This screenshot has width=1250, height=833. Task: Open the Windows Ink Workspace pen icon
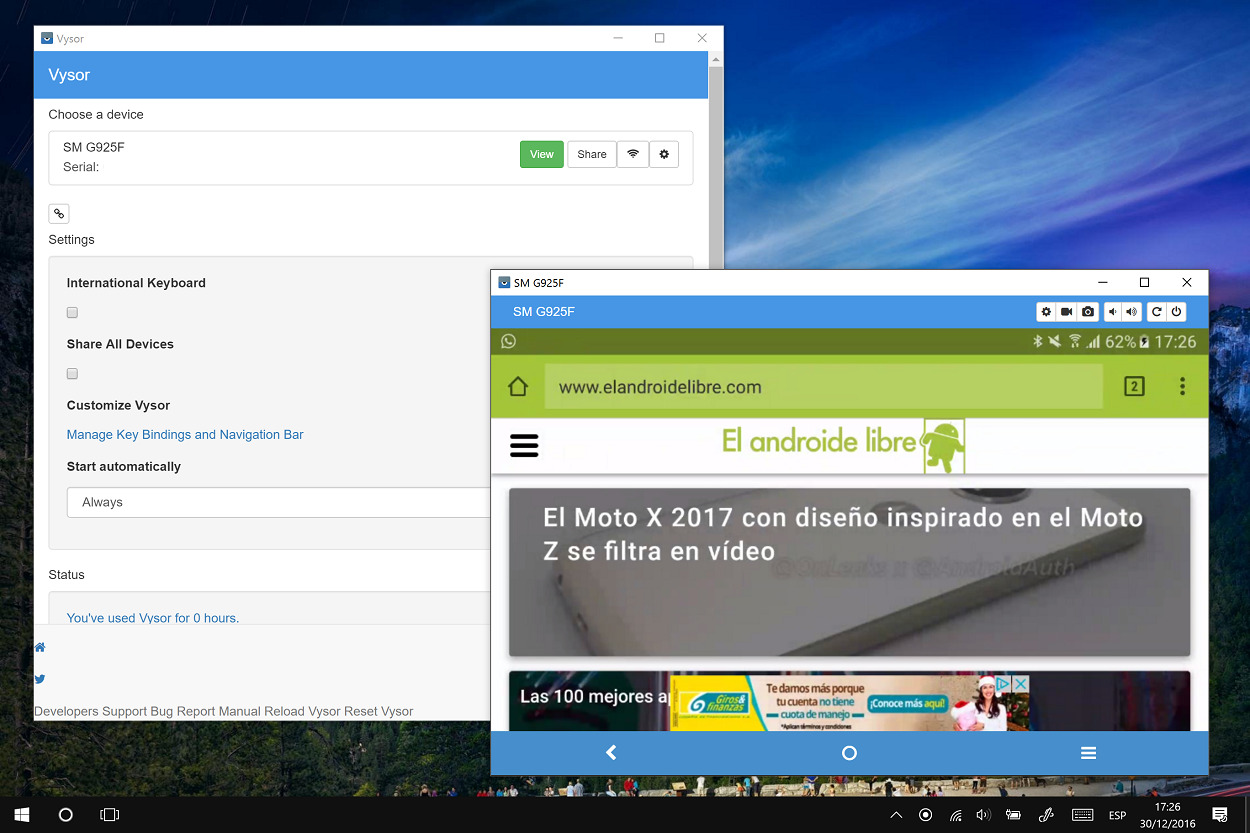1047,815
